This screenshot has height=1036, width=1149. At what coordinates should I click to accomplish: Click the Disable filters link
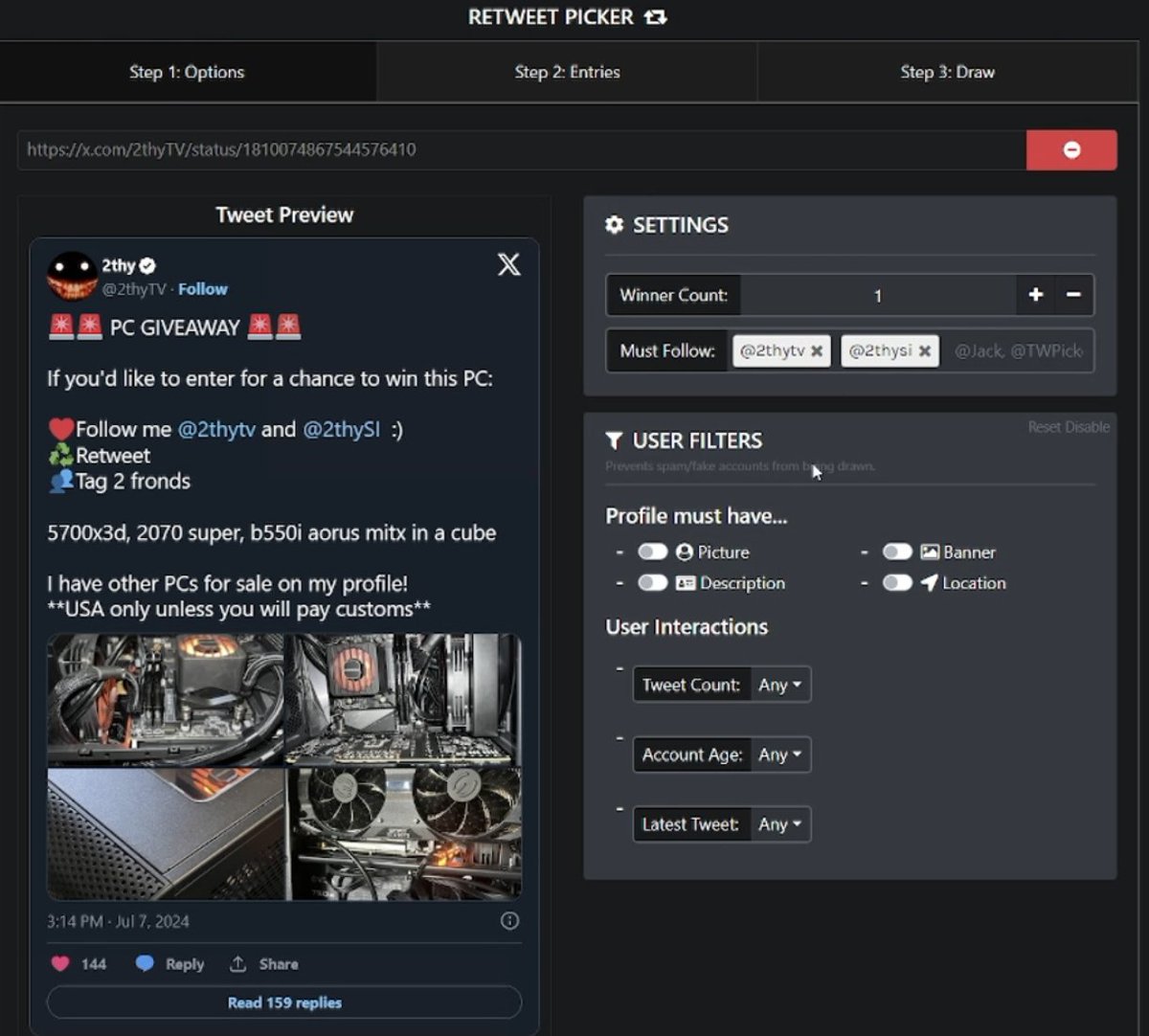point(1087,427)
